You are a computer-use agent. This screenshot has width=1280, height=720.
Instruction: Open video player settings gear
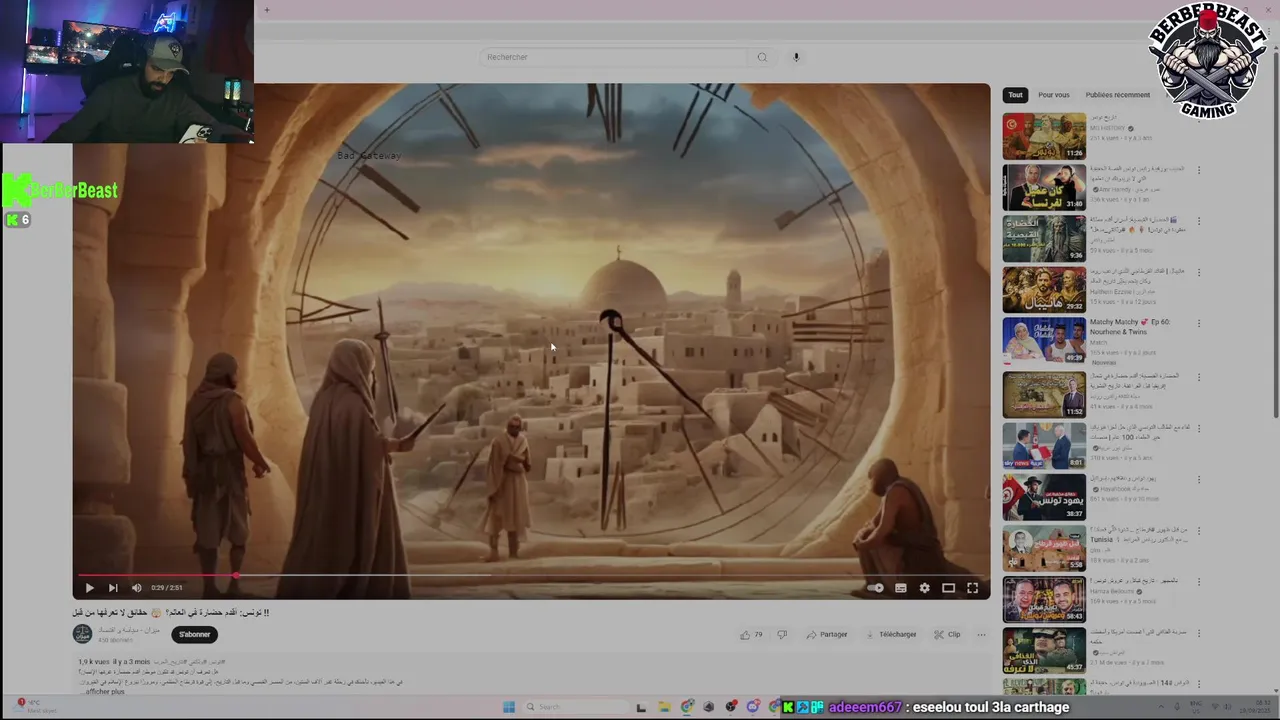[924, 588]
